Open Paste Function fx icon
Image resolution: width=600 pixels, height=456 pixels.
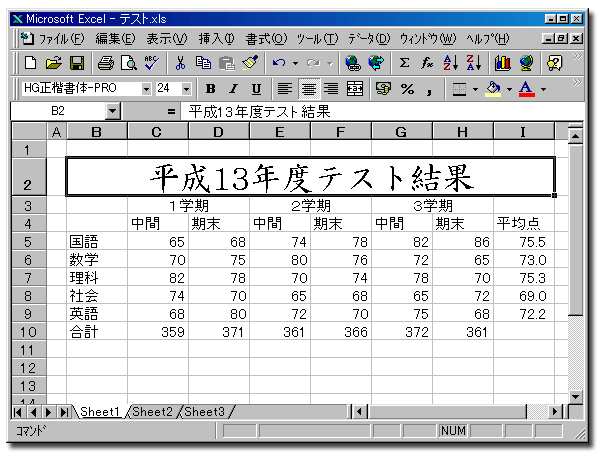point(427,63)
